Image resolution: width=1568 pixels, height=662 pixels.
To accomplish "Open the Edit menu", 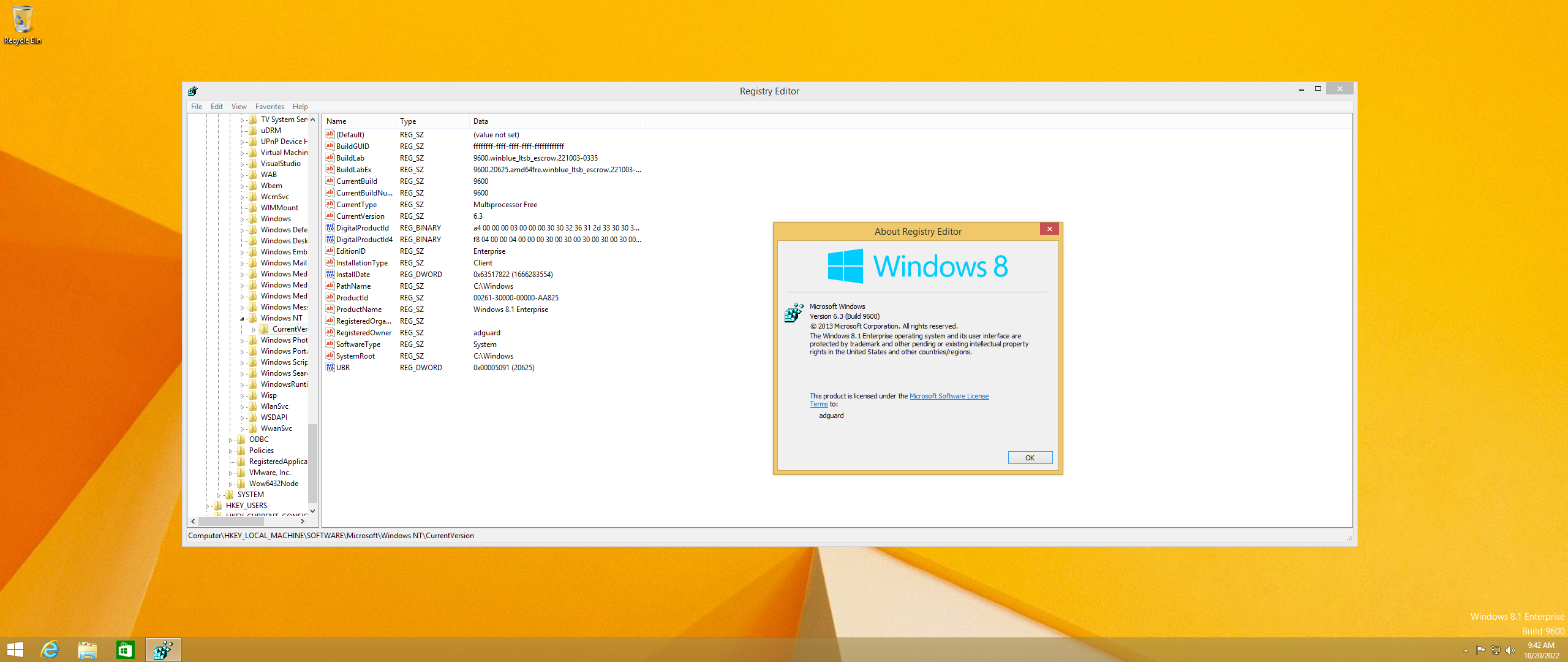I will coord(217,106).
